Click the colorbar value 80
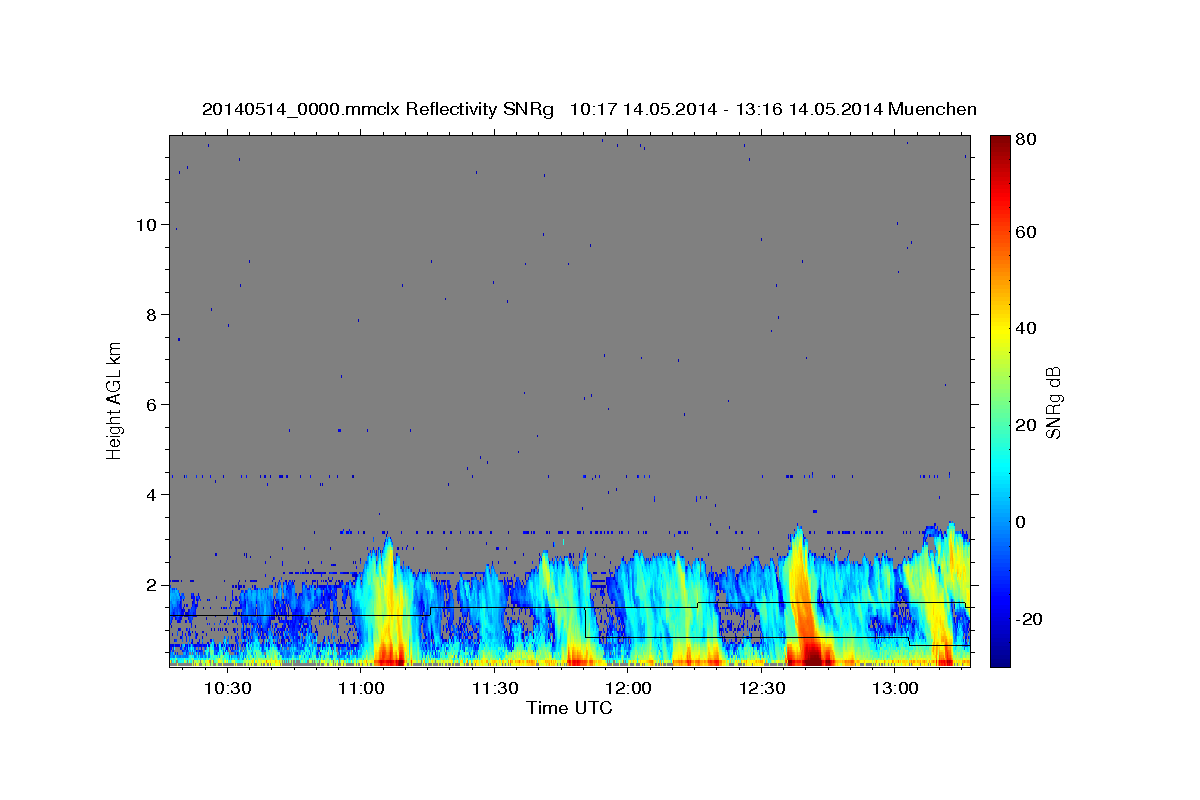Screen dimensions: 1200x800 click(x=1027, y=139)
